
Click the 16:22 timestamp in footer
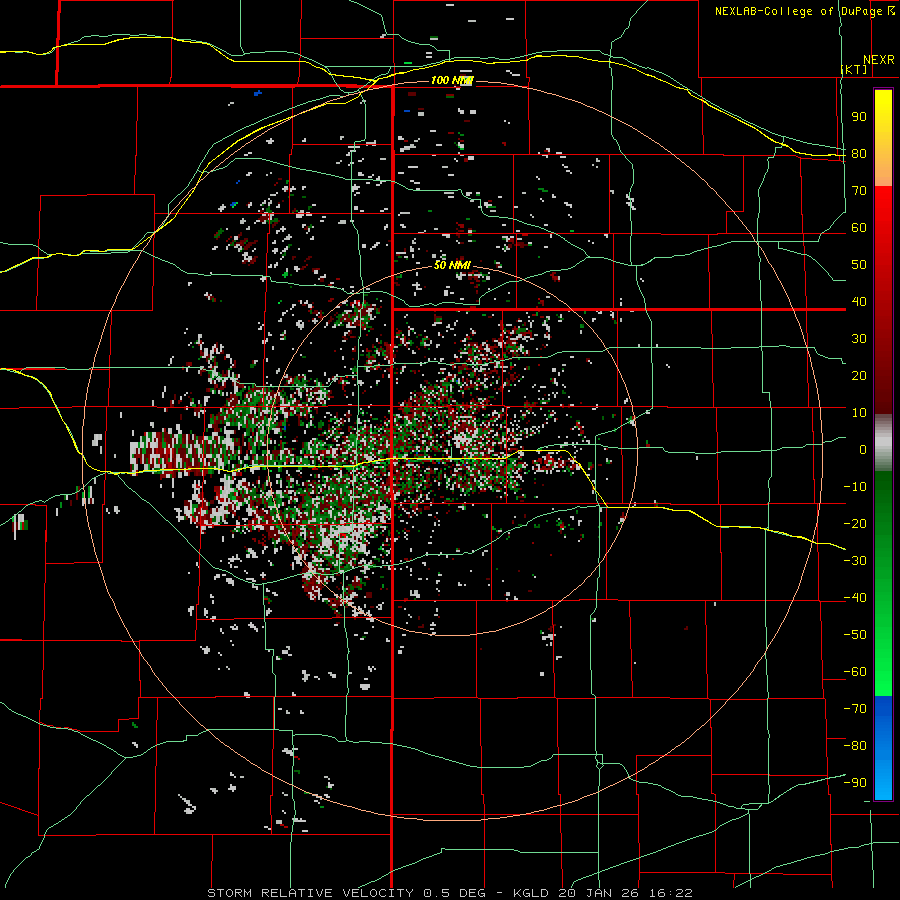point(672,893)
